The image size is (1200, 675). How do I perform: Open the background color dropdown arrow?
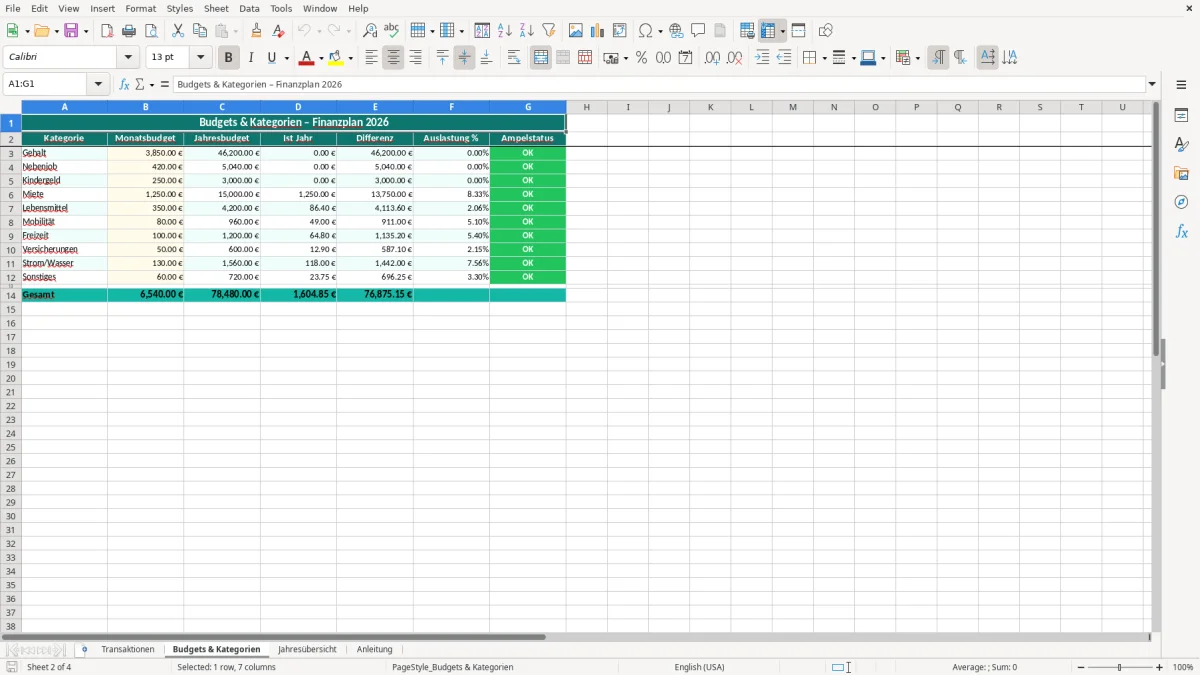pos(351,58)
